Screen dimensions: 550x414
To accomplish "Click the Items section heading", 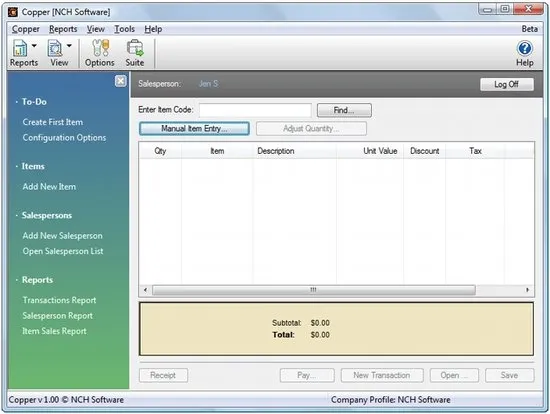I will coord(33,166).
